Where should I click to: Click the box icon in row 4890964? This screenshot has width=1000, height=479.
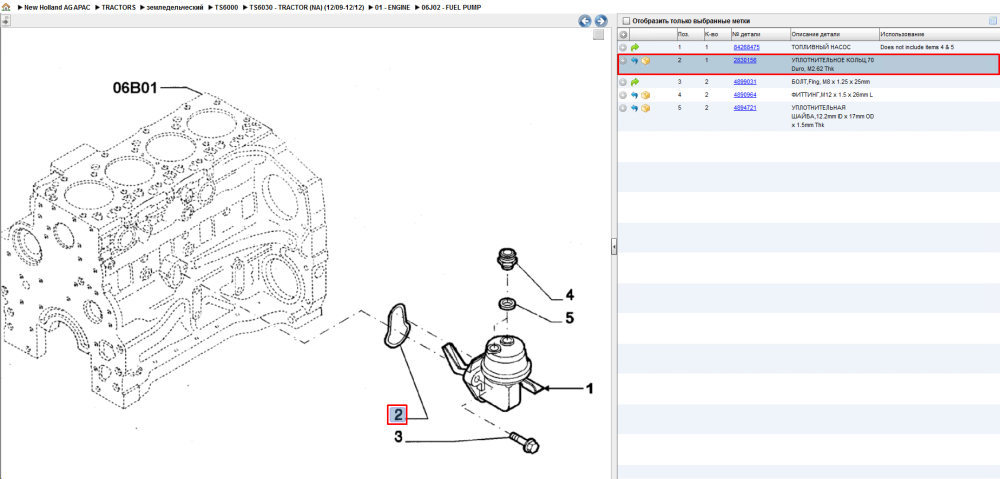click(x=645, y=95)
